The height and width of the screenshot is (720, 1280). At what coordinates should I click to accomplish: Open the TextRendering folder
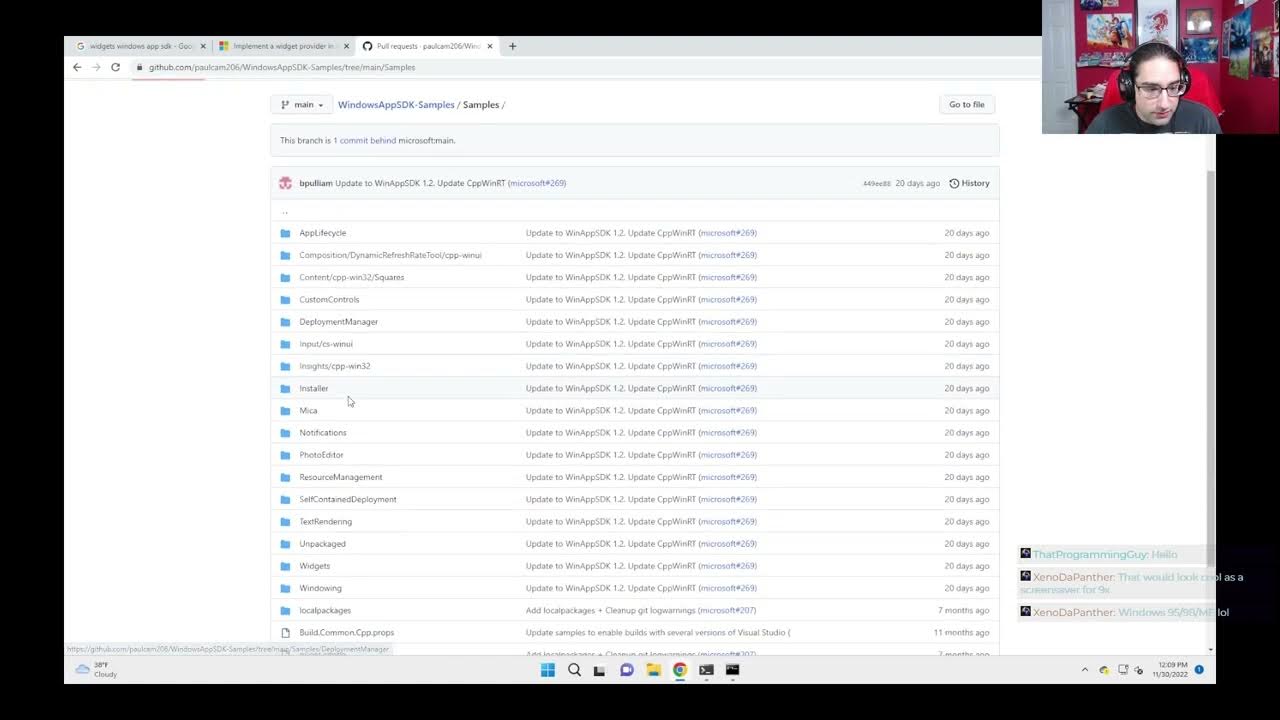pos(326,521)
